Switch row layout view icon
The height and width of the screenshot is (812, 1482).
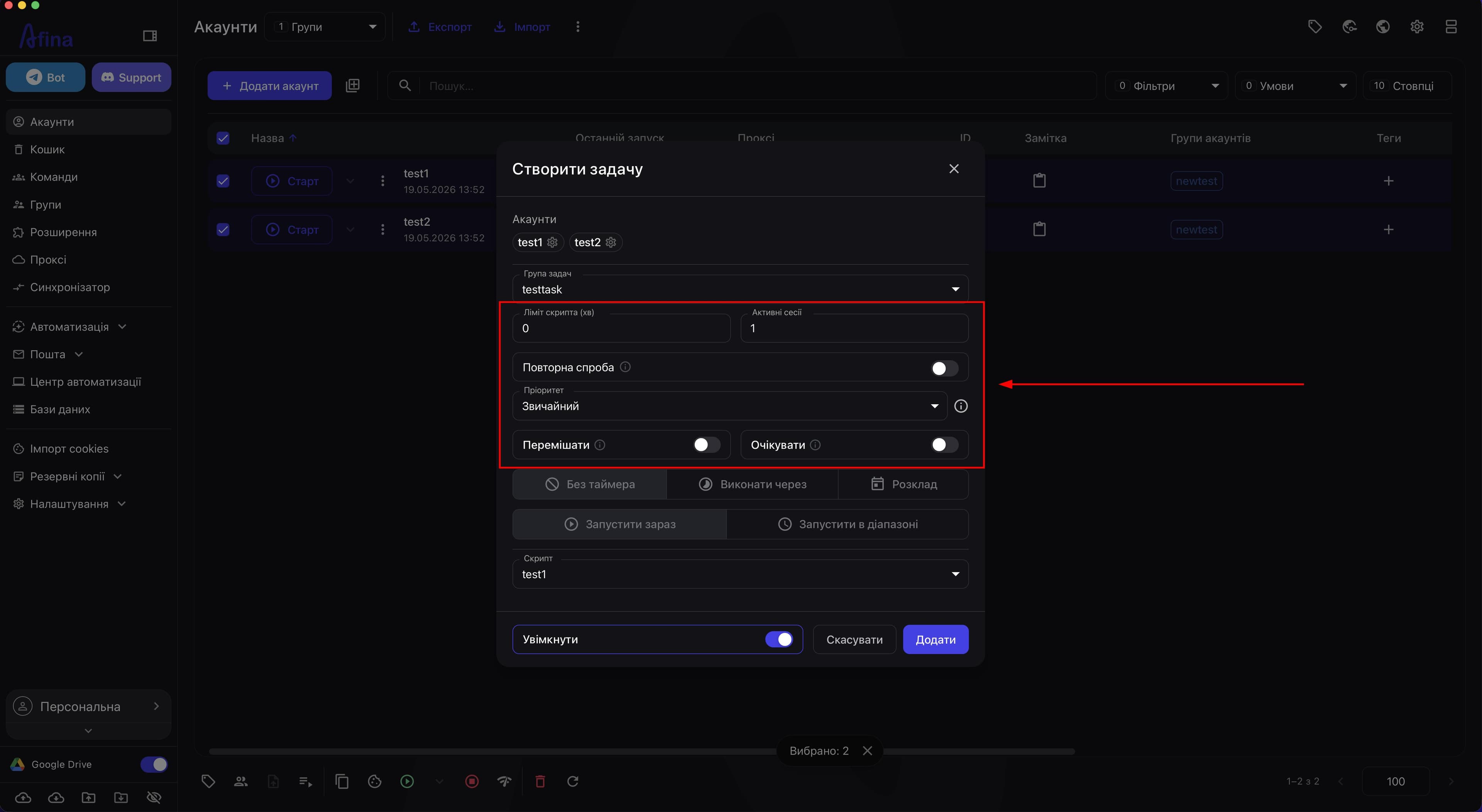click(1451, 27)
